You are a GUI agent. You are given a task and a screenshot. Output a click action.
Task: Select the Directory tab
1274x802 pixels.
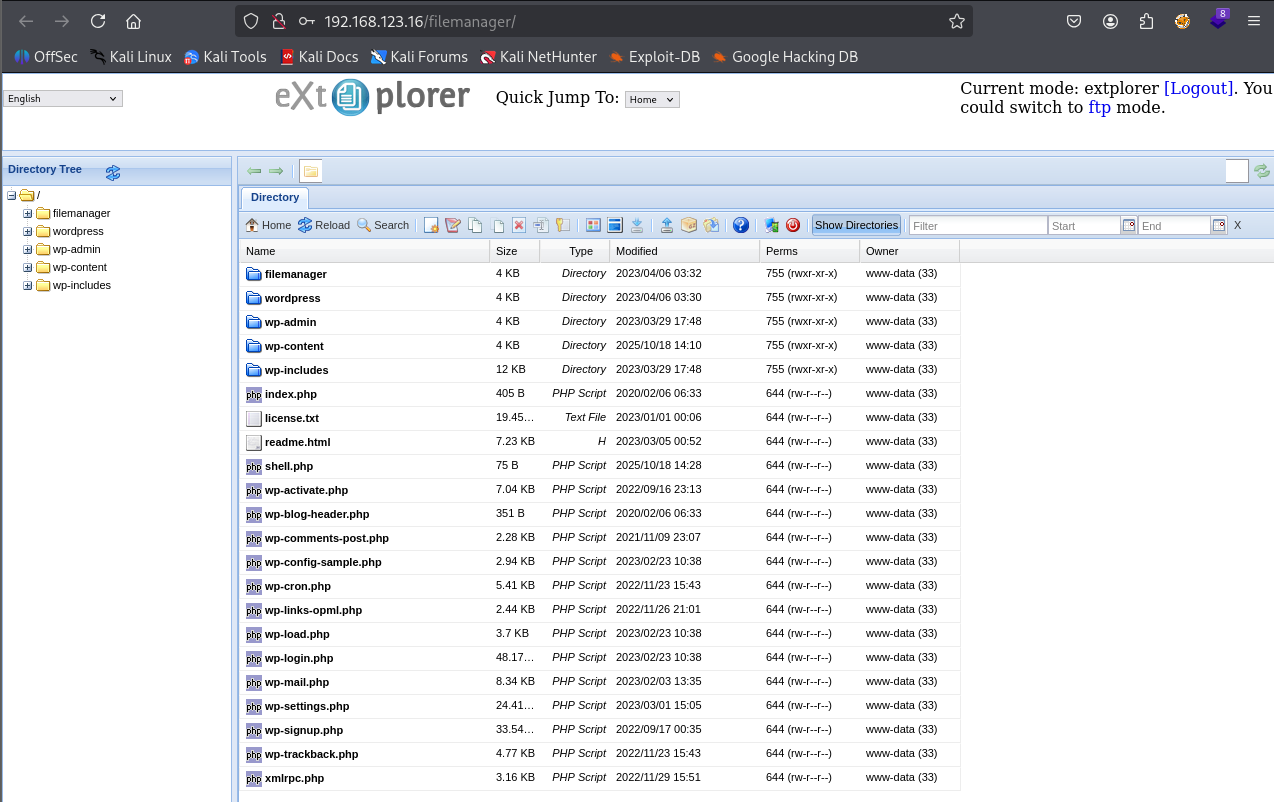coord(275,198)
